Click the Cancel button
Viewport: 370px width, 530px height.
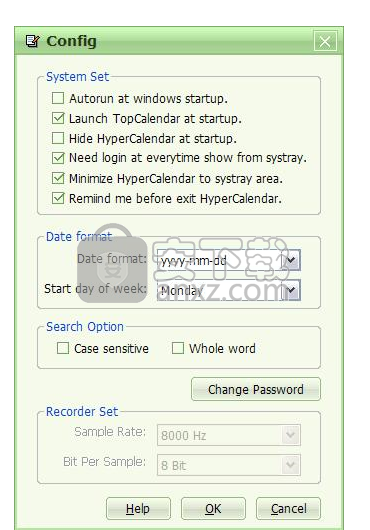click(x=288, y=508)
